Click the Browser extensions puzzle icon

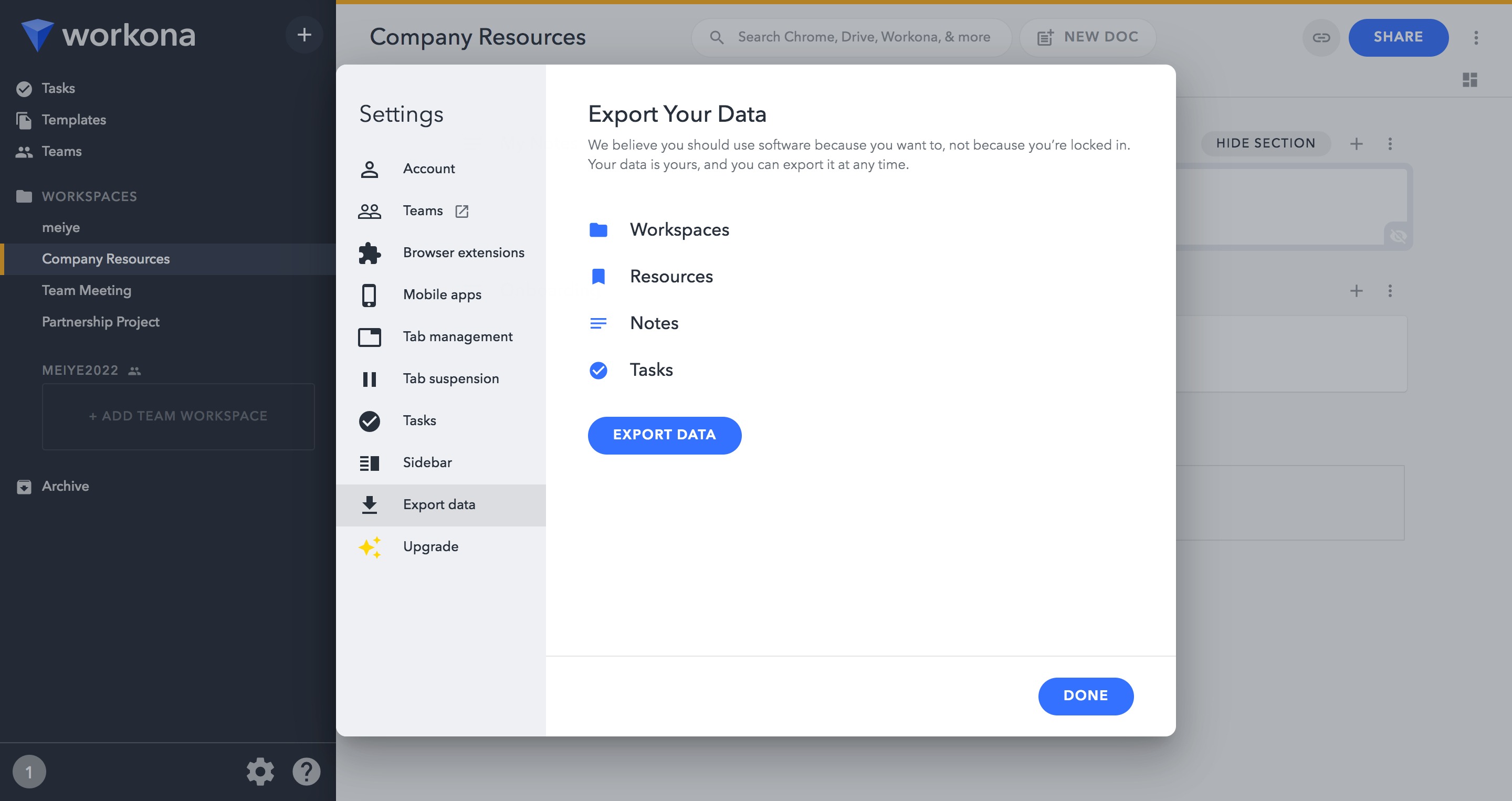369,253
